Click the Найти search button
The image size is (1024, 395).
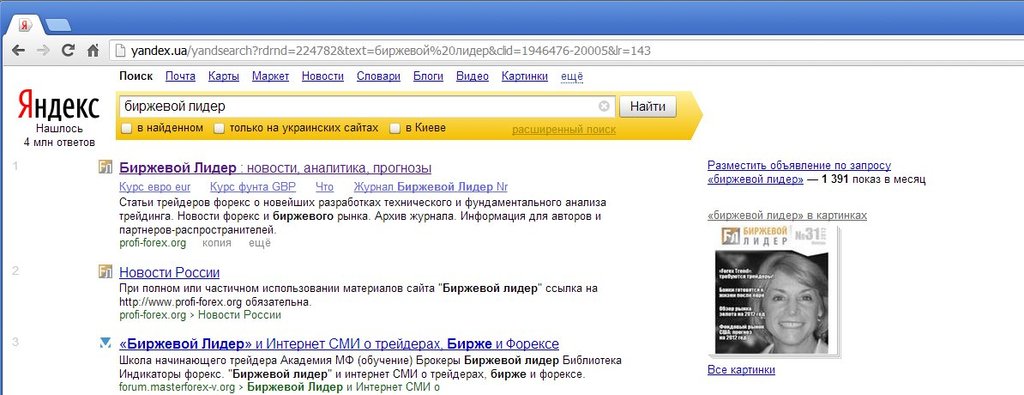coord(648,106)
